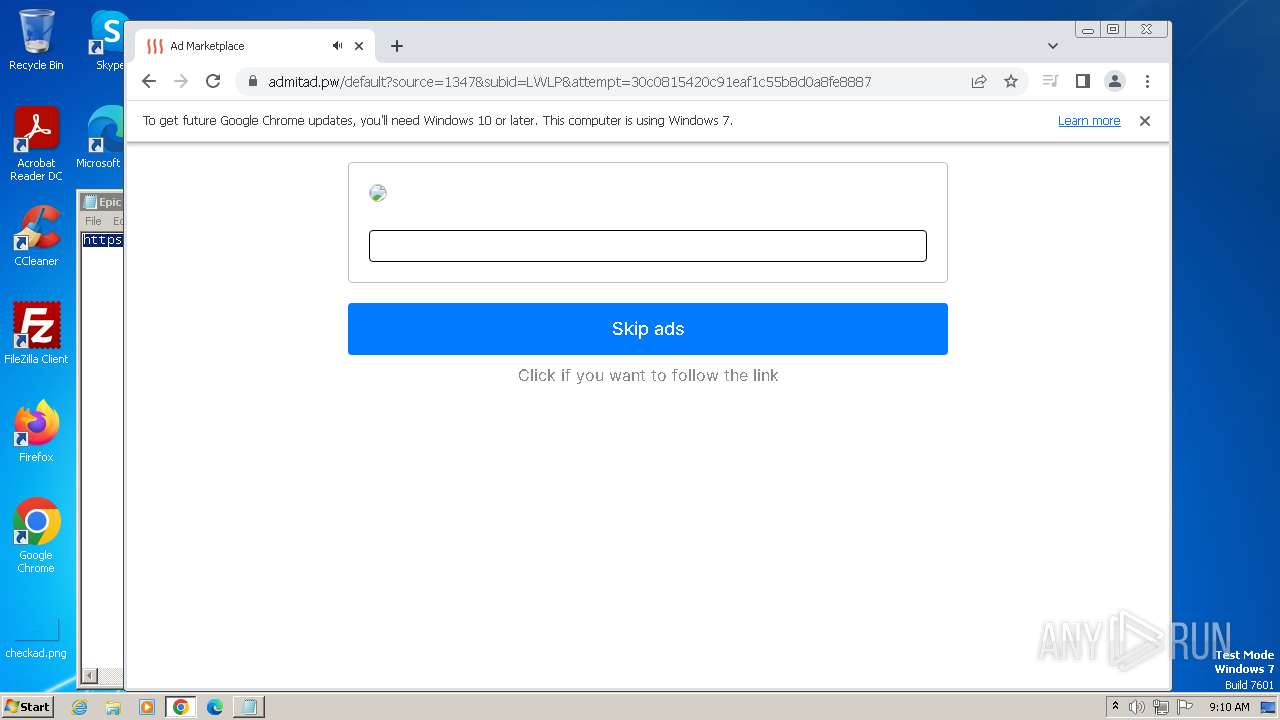This screenshot has height=720, width=1280.
Task: Open CCleaner desktop shortcut
Action: [36, 236]
